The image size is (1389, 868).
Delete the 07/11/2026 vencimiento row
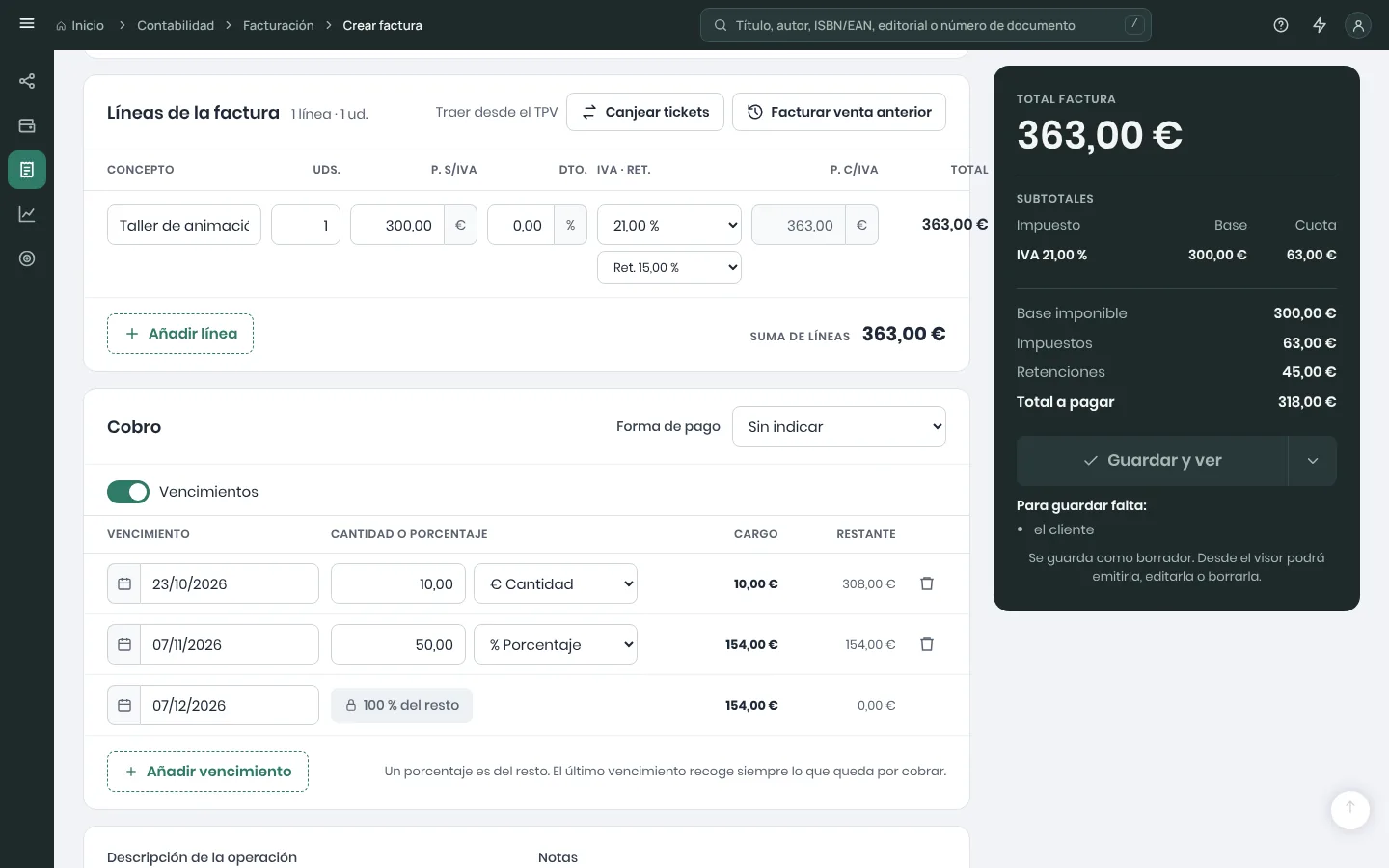pos(927,644)
